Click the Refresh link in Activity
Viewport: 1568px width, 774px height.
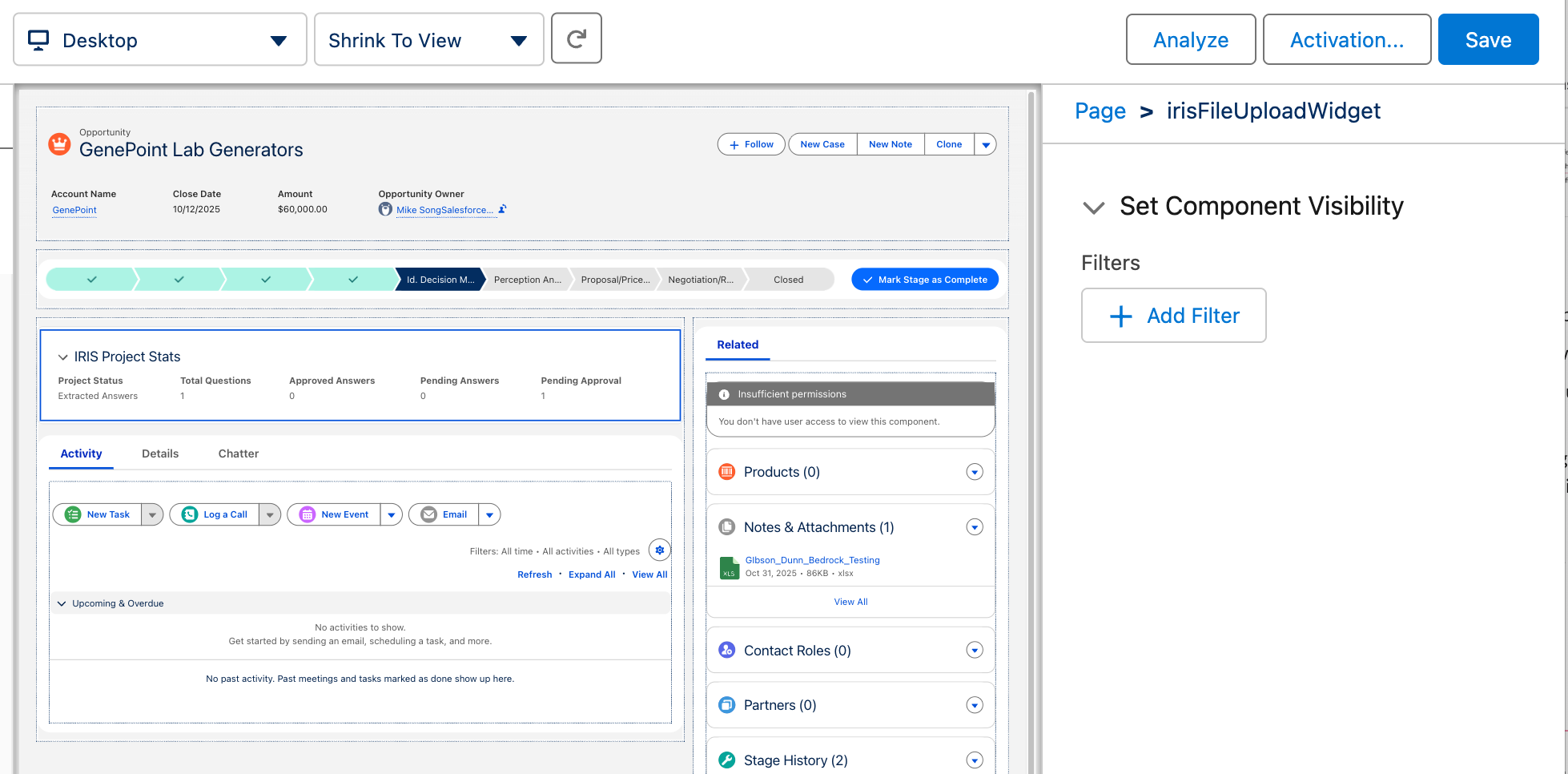click(535, 574)
